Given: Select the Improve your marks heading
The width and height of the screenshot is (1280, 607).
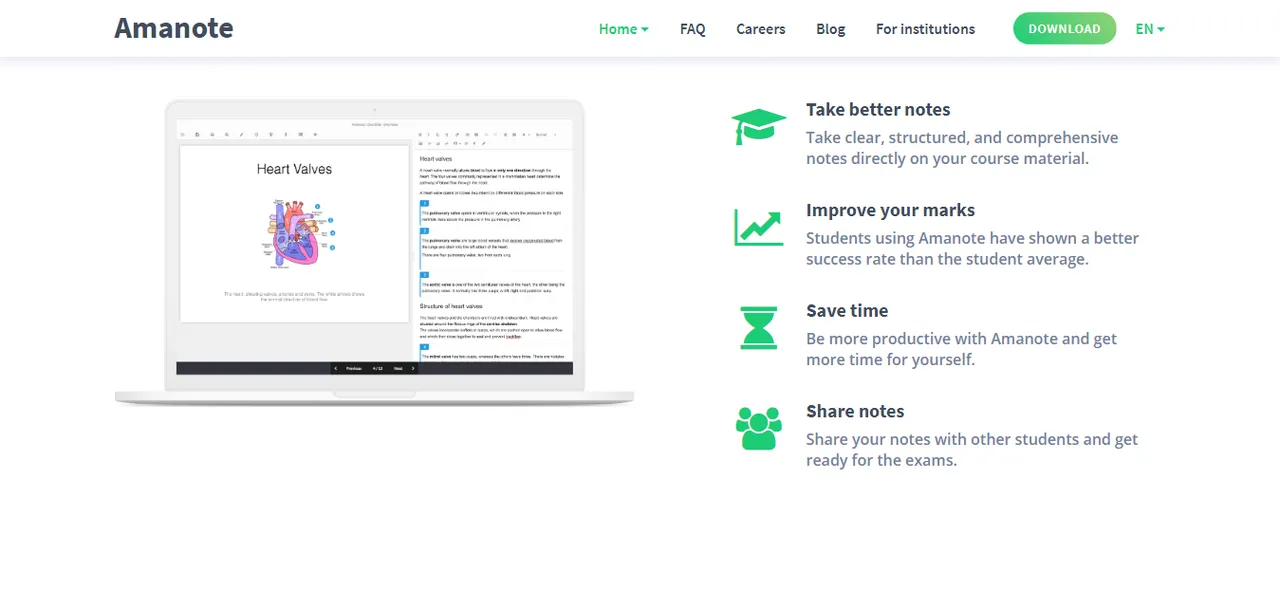Looking at the screenshot, I should [890, 211].
